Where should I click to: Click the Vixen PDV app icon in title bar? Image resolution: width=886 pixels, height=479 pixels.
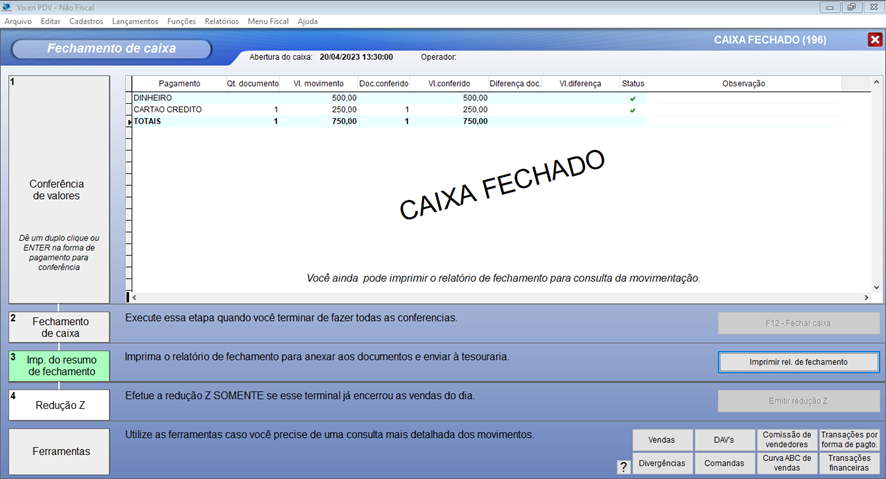pyautogui.click(x=7, y=7)
